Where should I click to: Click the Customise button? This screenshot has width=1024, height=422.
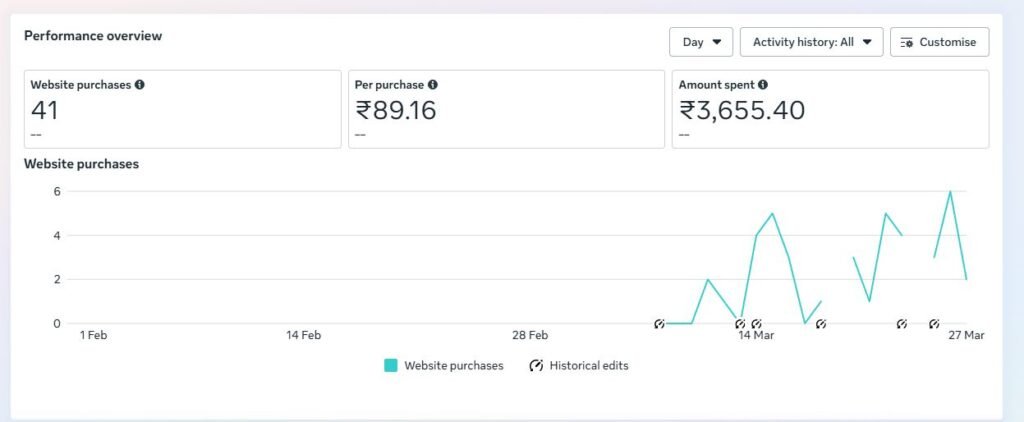tap(939, 42)
